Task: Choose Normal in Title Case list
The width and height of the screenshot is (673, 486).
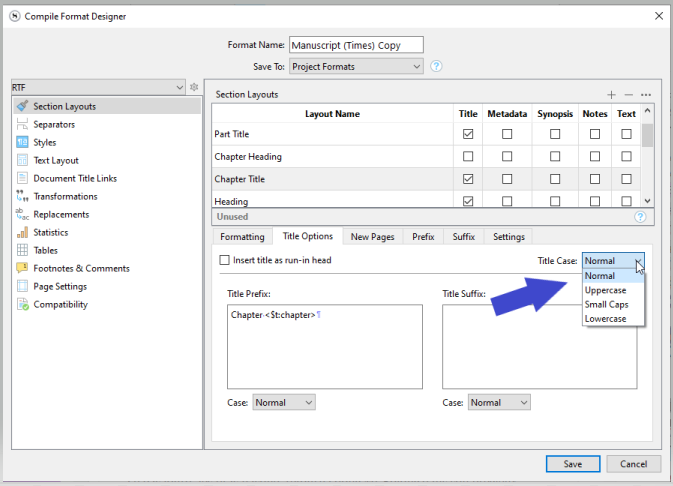Action: click(613, 276)
